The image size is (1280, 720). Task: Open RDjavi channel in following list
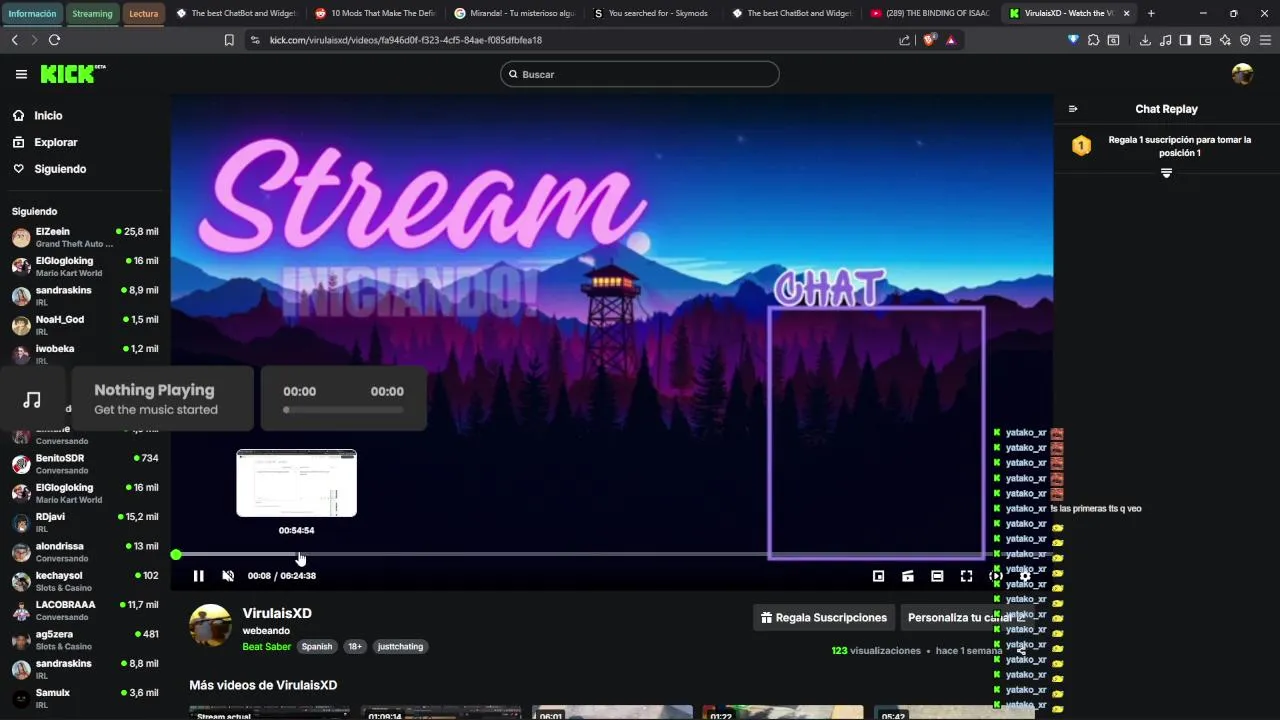point(85,522)
